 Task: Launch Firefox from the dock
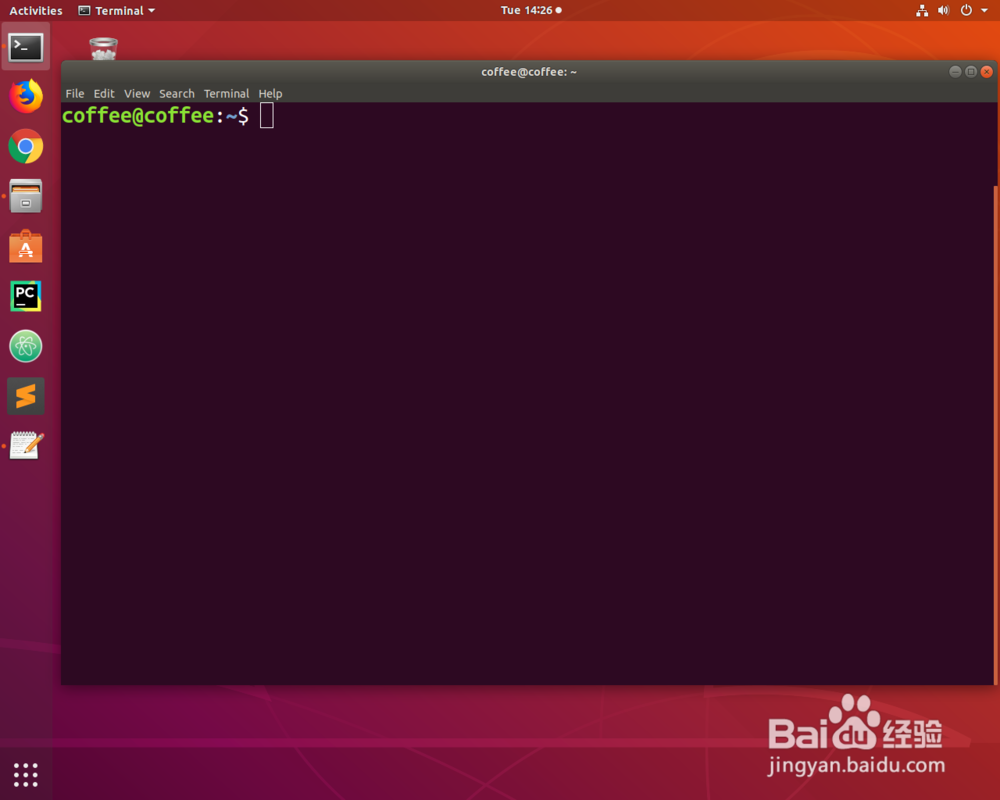(x=26, y=96)
